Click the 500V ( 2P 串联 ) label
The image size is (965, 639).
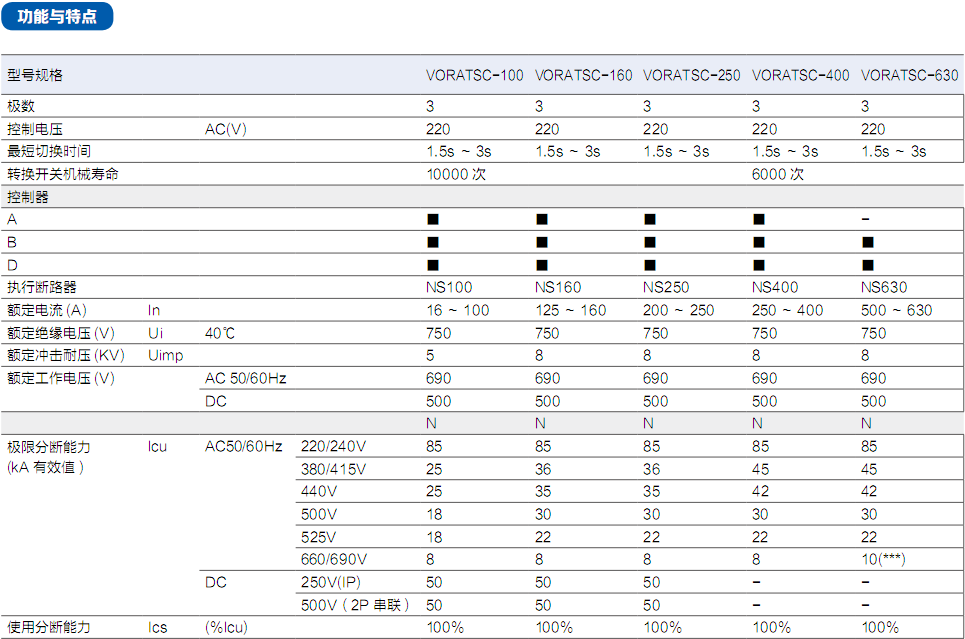coord(355,605)
